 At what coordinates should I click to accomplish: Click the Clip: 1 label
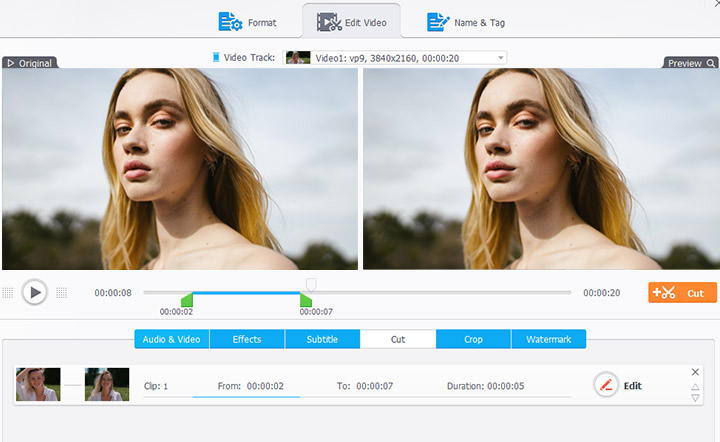[156, 386]
